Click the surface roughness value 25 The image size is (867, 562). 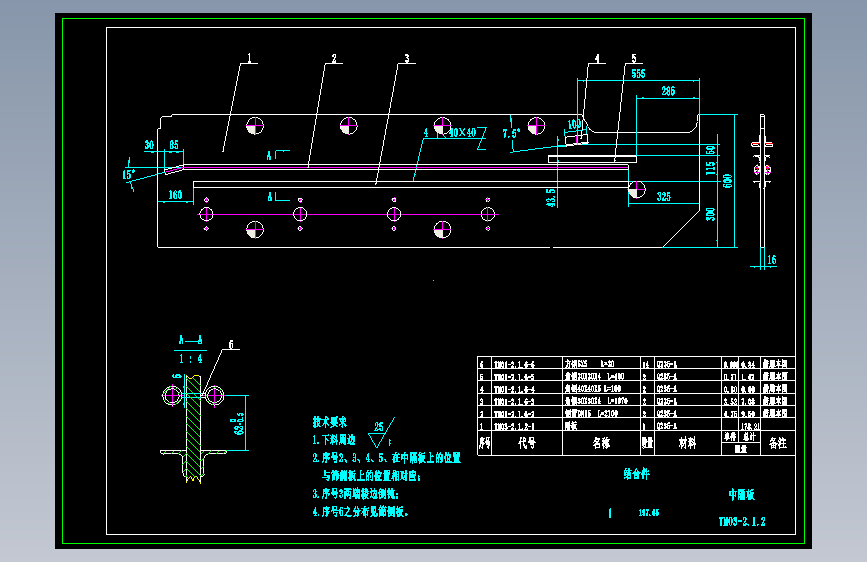(379, 427)
